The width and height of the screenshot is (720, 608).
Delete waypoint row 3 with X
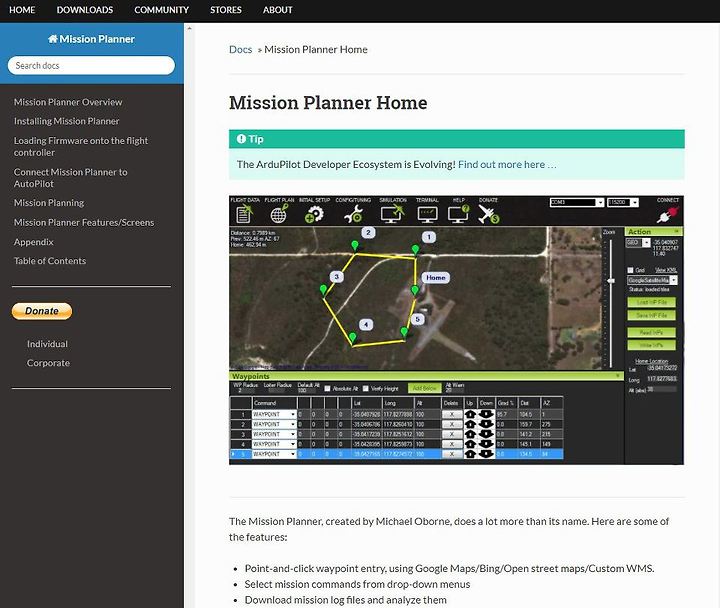452,434
